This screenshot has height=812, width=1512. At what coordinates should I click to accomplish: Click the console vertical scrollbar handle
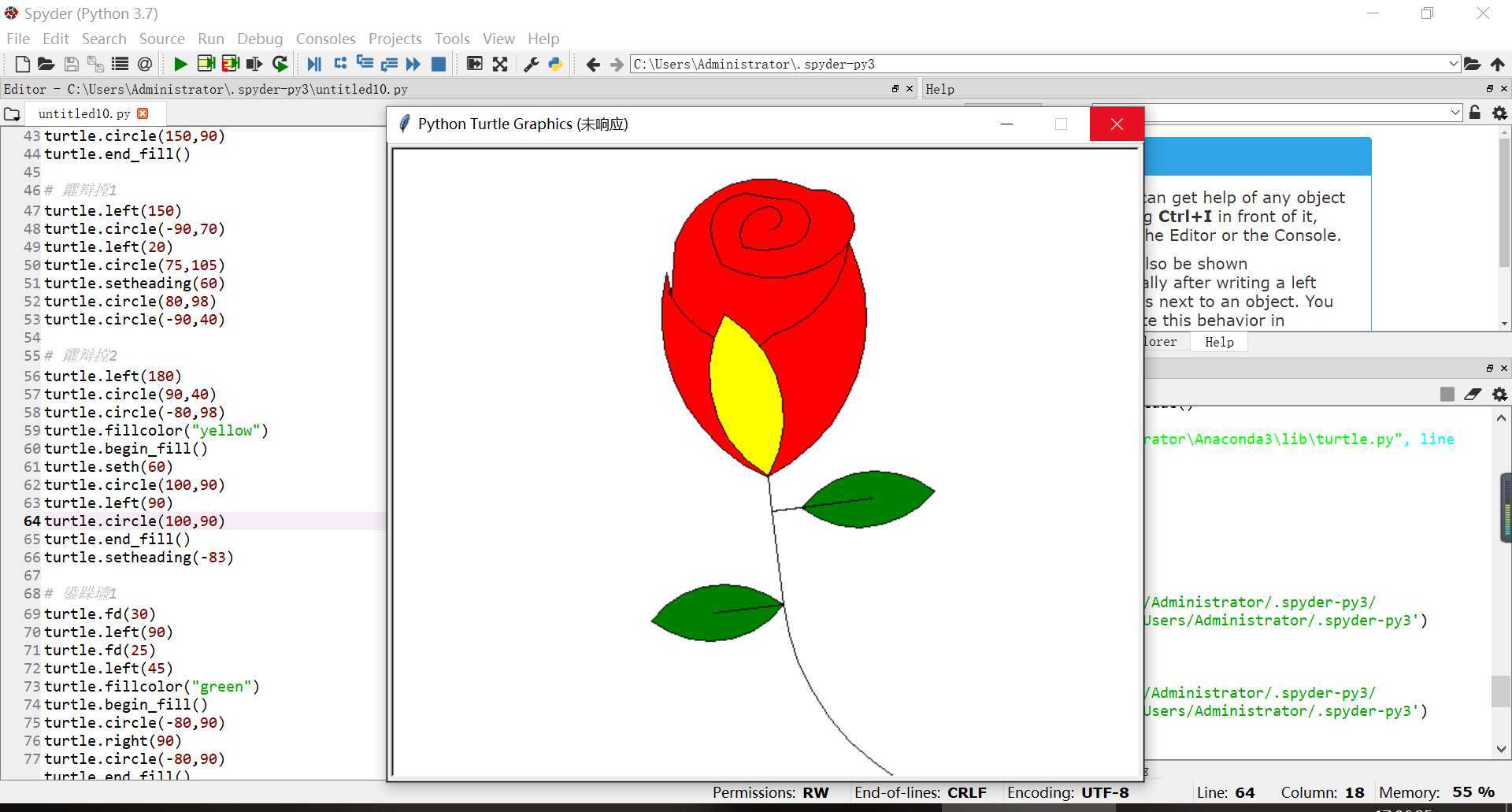(x=1501, y=691)
